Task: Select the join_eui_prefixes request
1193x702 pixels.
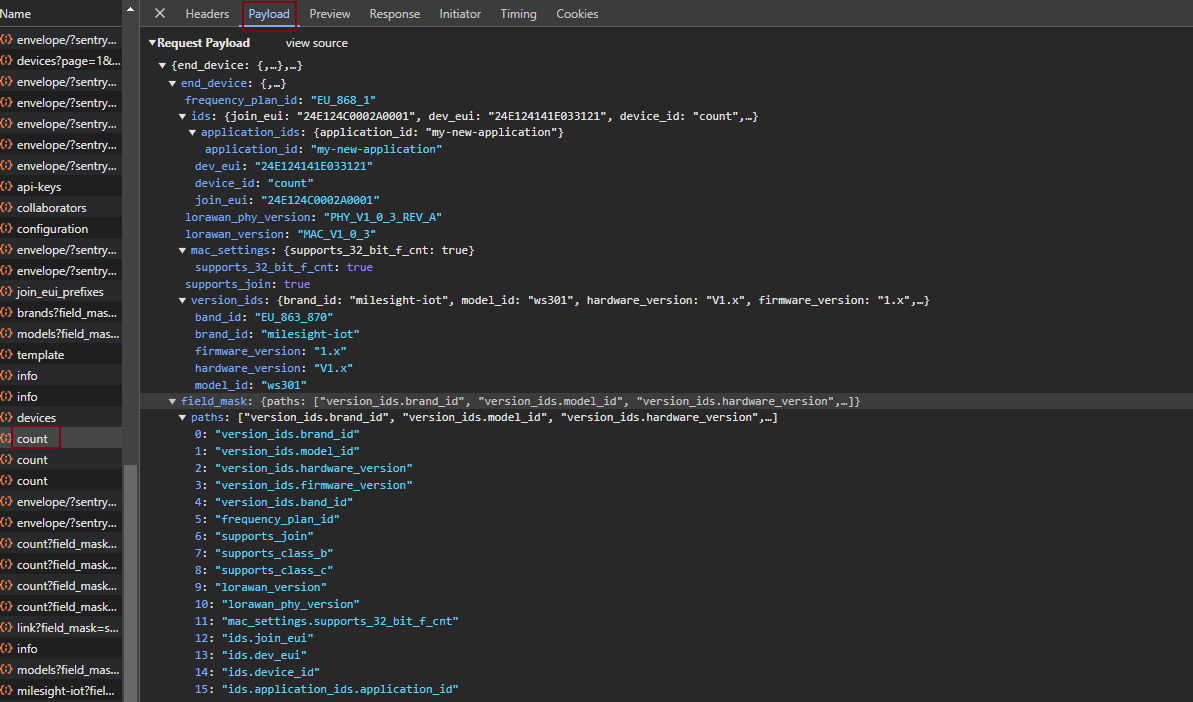Action: coord(61,292)
